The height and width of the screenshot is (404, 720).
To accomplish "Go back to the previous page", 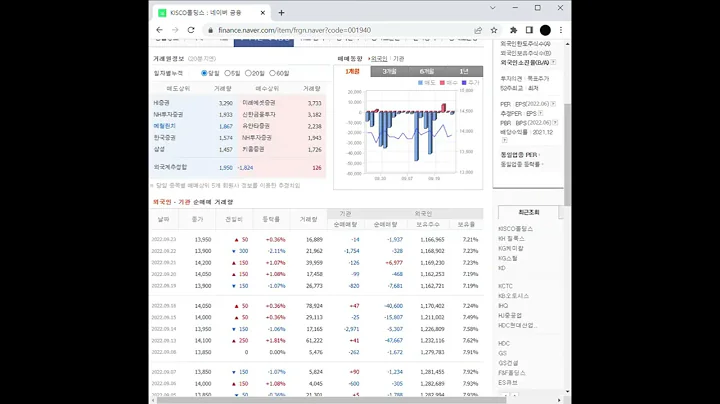I will (x=159, y=30).
